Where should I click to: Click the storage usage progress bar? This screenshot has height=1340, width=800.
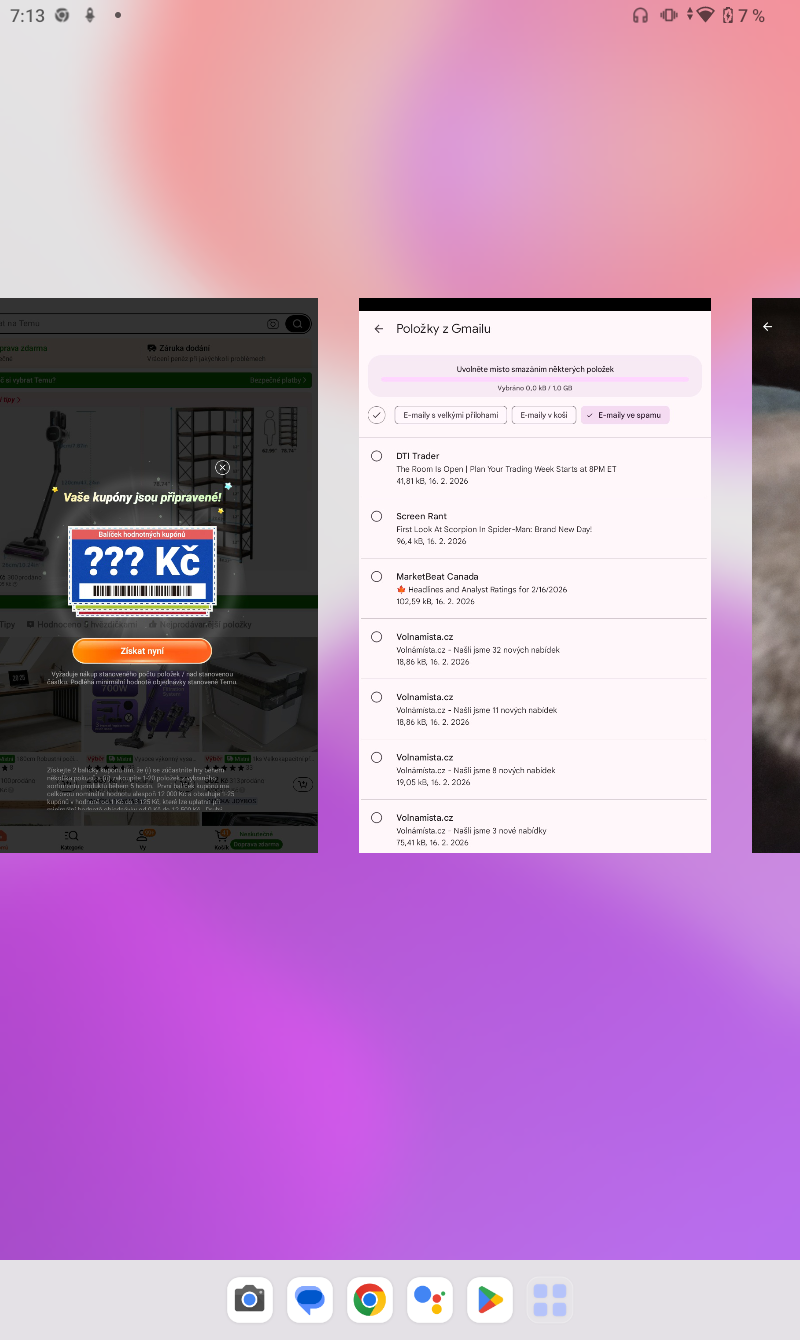534,379
